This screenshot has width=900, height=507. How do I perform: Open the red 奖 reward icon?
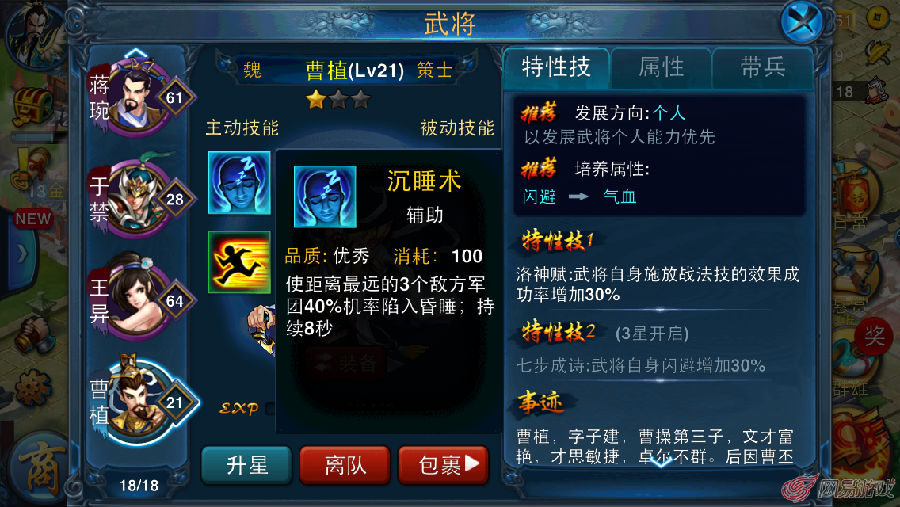tap(874, 336)
